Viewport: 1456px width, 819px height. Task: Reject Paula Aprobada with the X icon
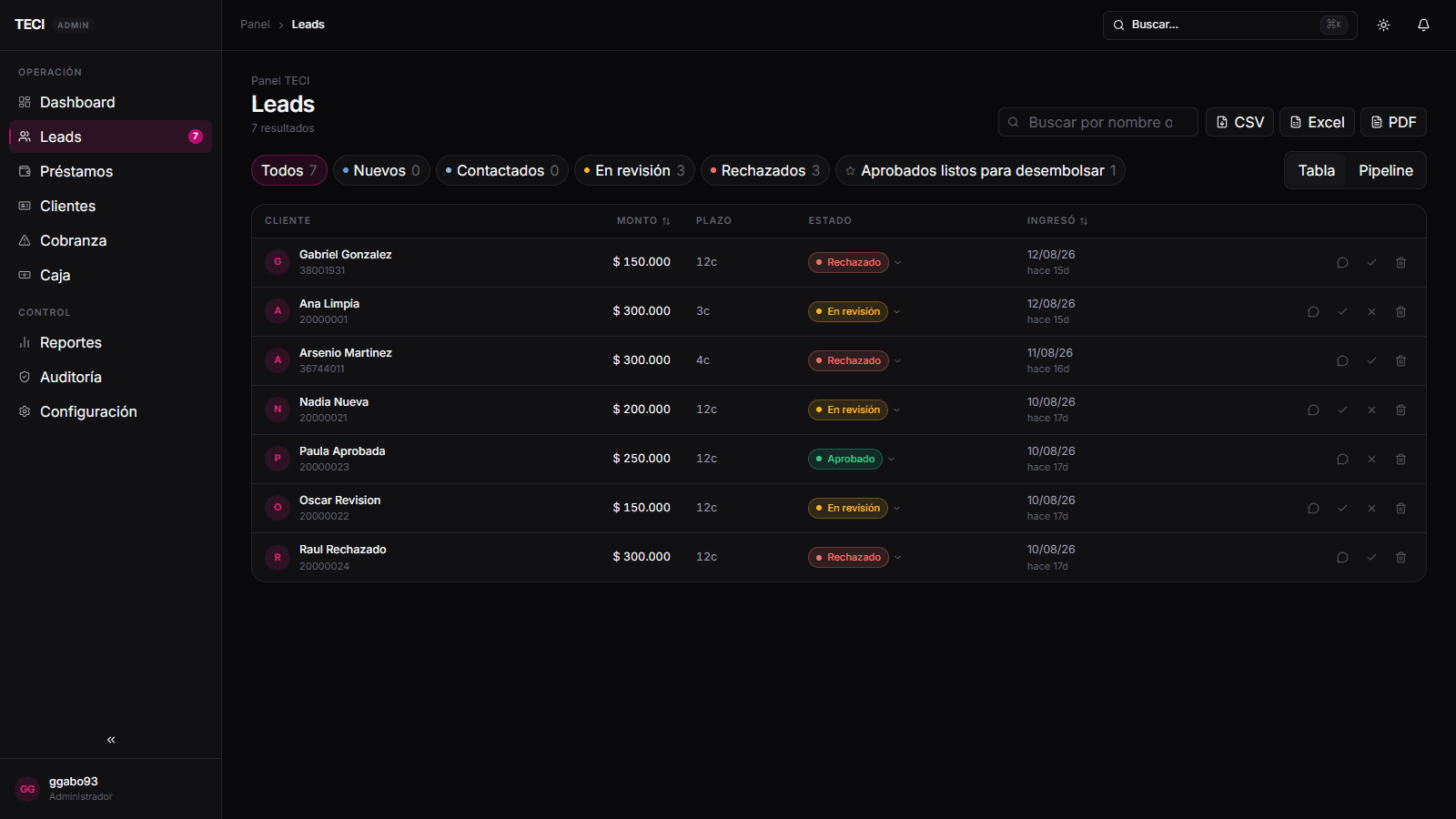click(1371, 460)
